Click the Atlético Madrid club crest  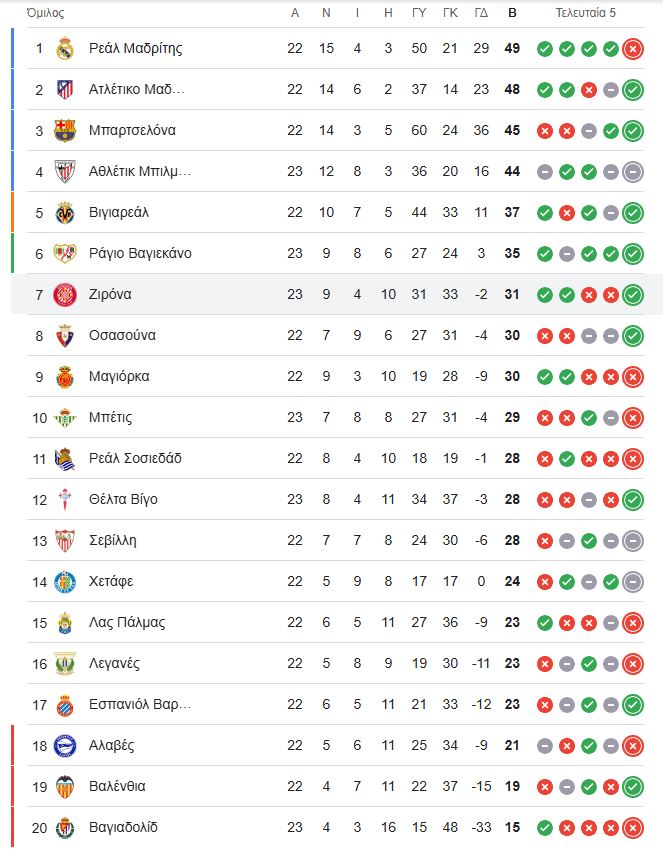click(x=65, y=90)
